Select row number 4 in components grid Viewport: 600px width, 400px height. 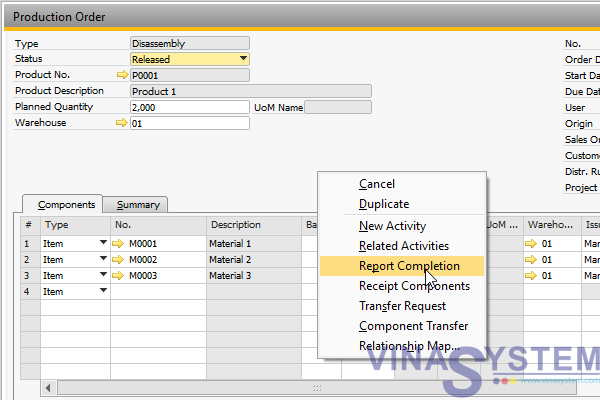(x=30, y=292)
